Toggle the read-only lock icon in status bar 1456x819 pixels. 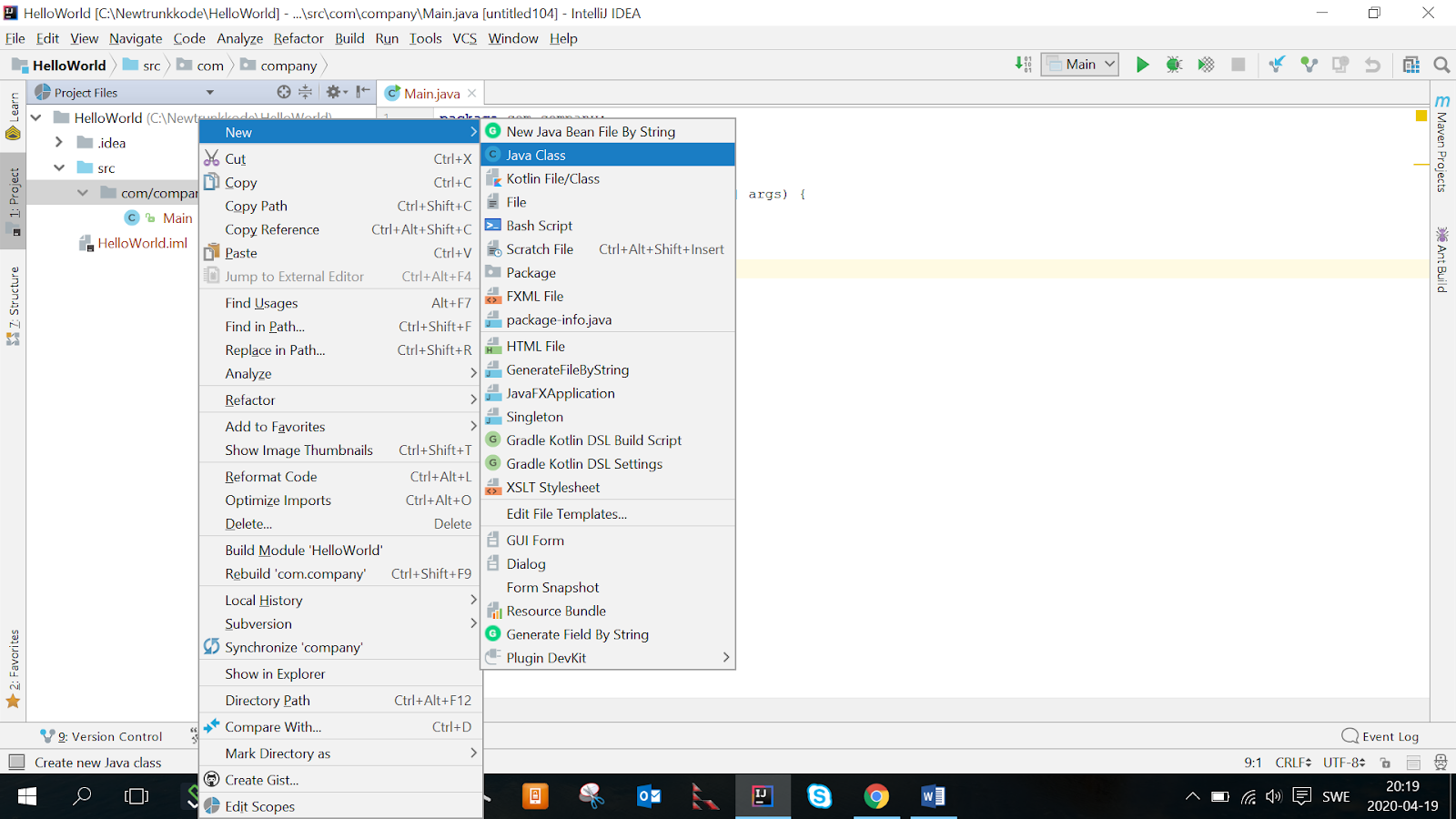pyautogui.click(x=1385, y=763)
